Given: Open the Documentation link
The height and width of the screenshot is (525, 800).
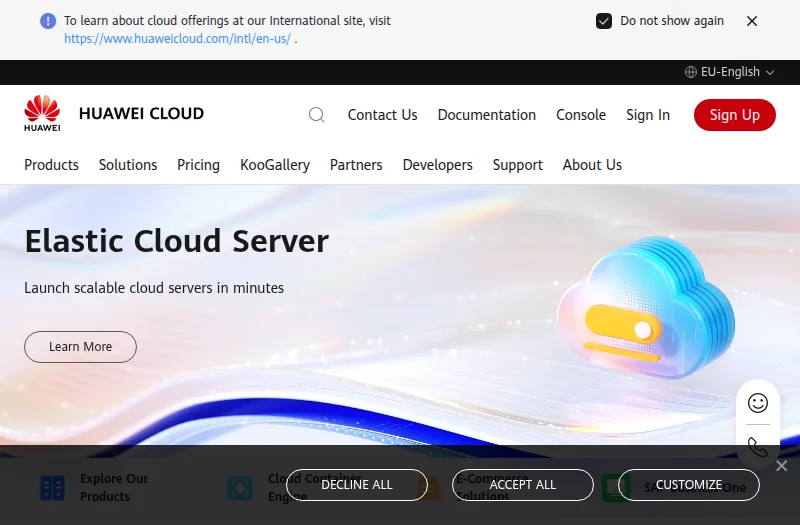Looking at the screenshot, I should click(x=487, y=115).
